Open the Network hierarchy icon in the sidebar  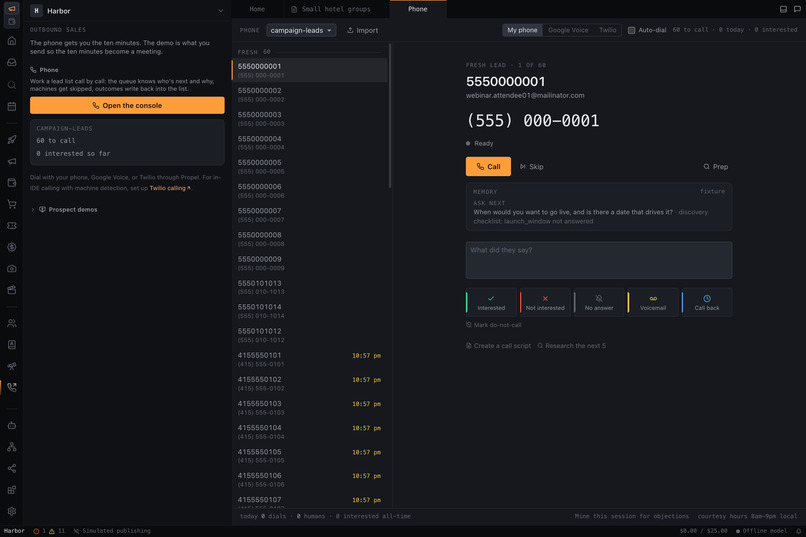12,447
